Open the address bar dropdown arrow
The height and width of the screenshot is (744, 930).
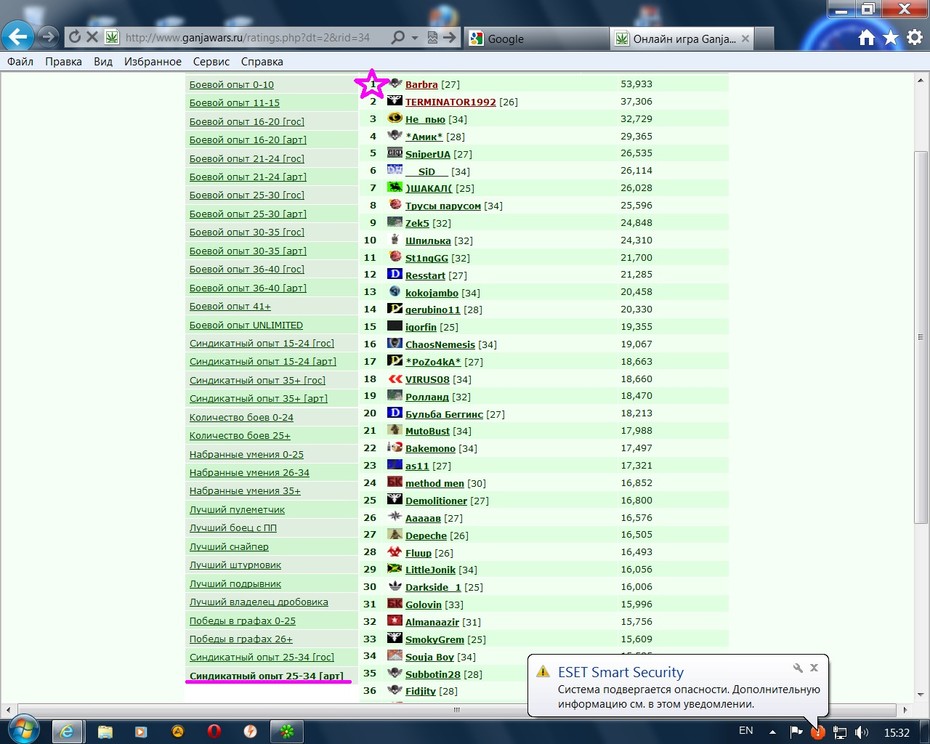click(x=415, y=38)
